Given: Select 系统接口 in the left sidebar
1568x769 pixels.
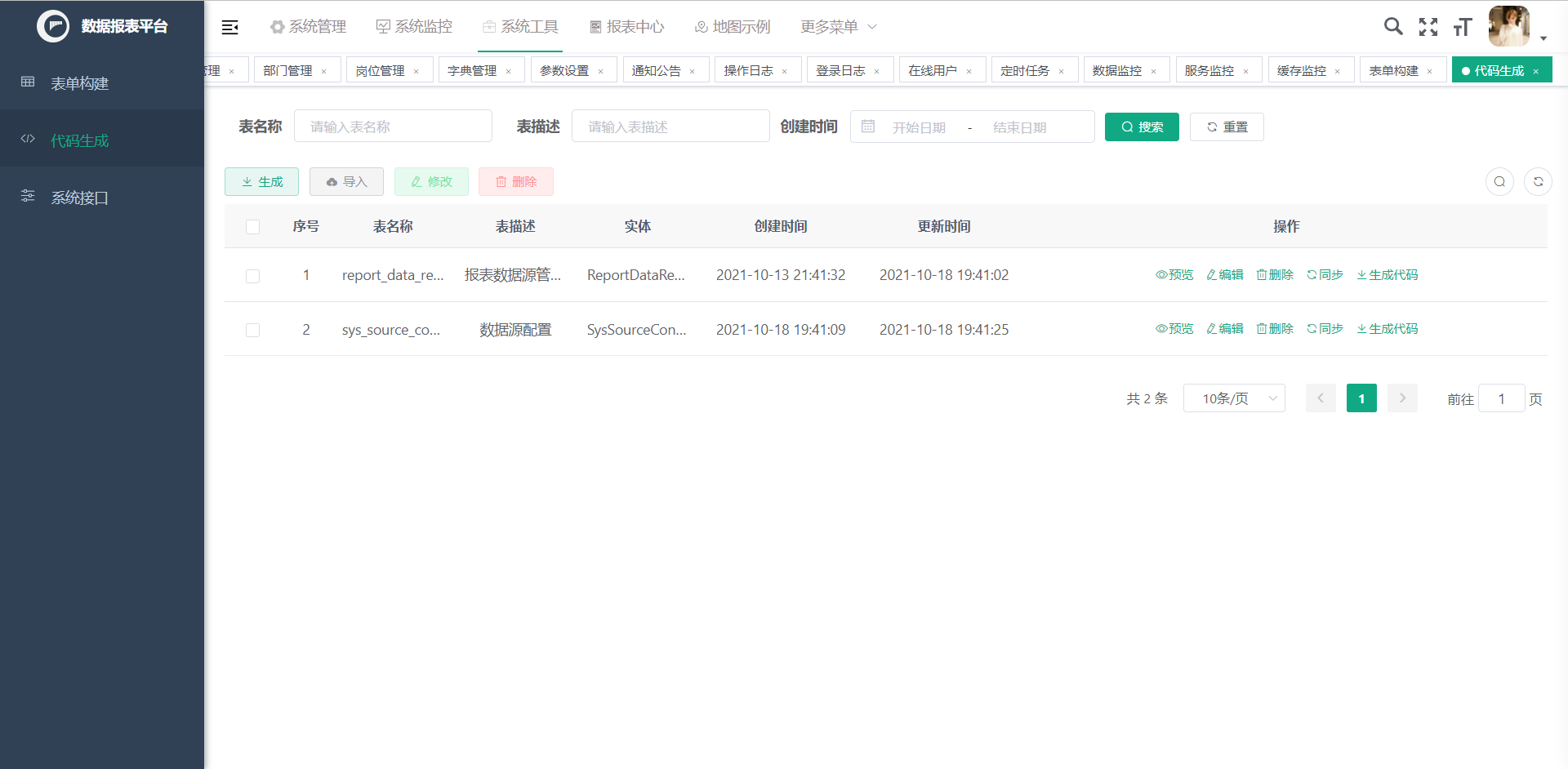Looking at the screenshot, I should [x=81, y=197].
